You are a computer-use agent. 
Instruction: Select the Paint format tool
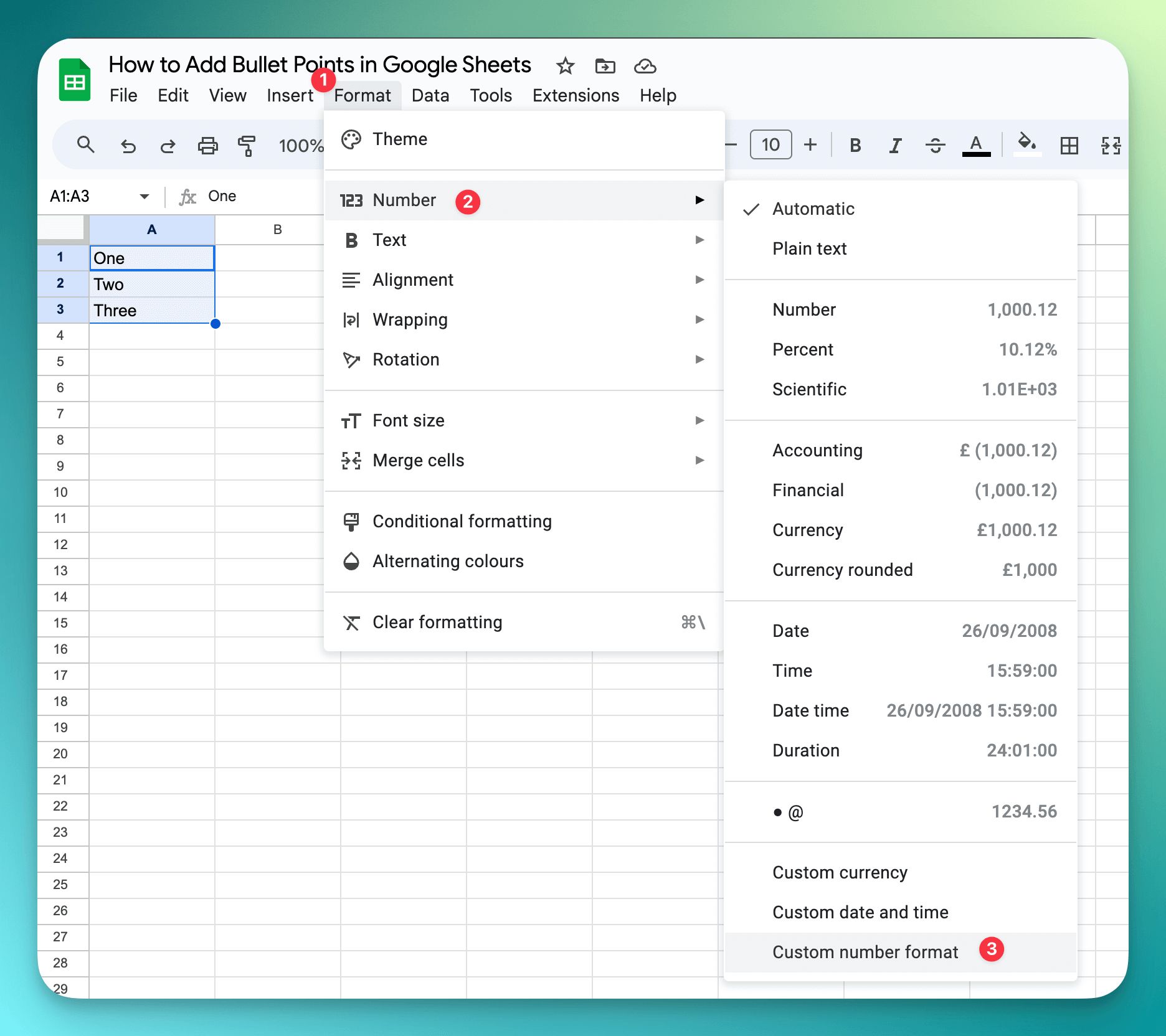pos(247,144)
